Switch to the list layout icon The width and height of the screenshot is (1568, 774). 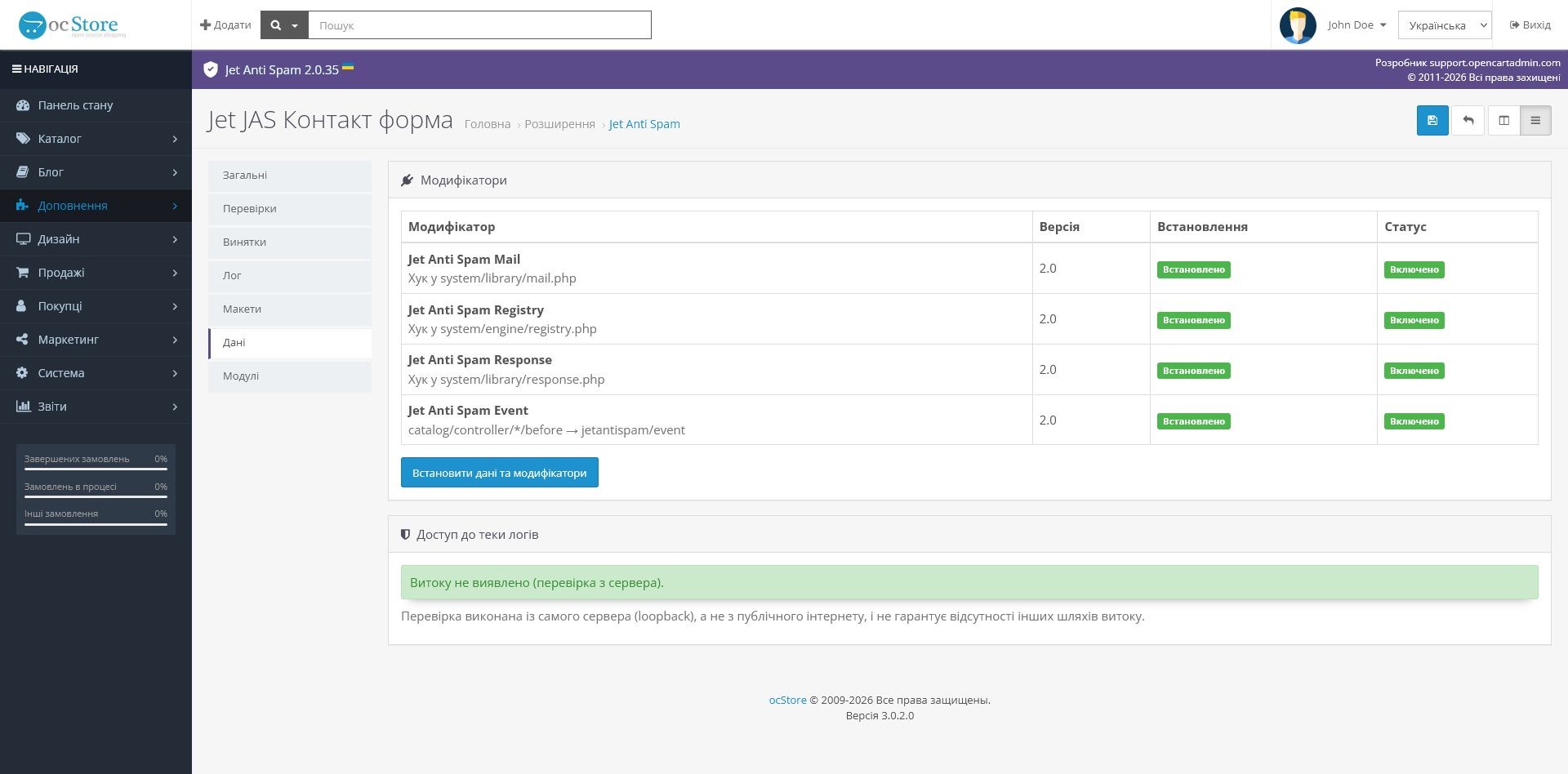click(x=1535, y=121)
